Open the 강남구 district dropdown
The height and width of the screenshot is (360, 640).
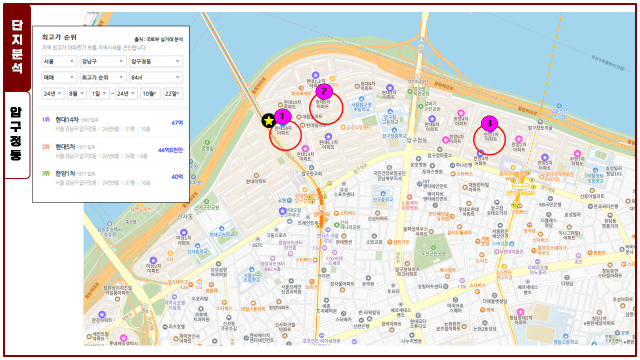tap(102, 61)
